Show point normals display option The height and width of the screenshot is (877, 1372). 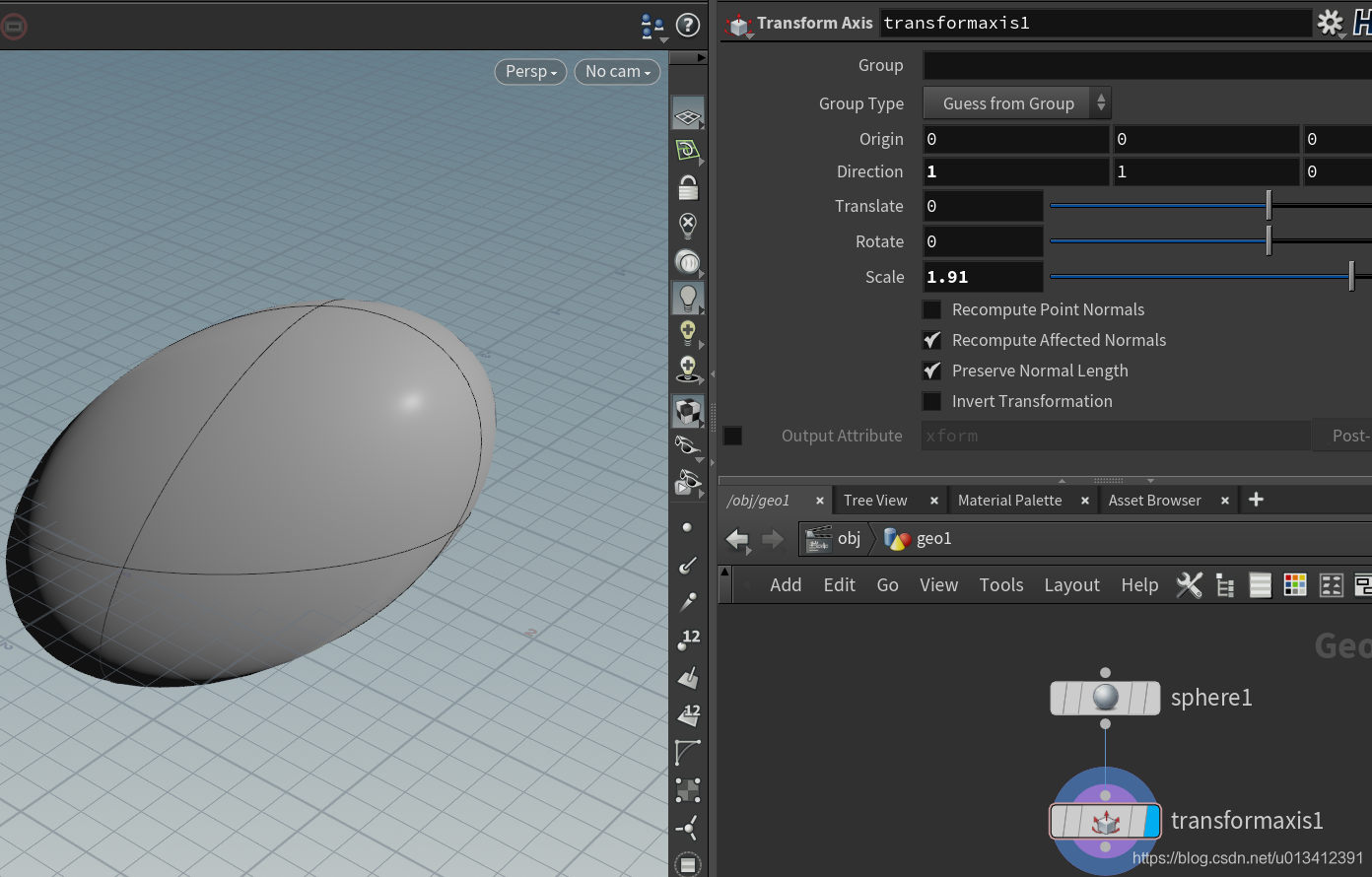(x=687, y=565)
